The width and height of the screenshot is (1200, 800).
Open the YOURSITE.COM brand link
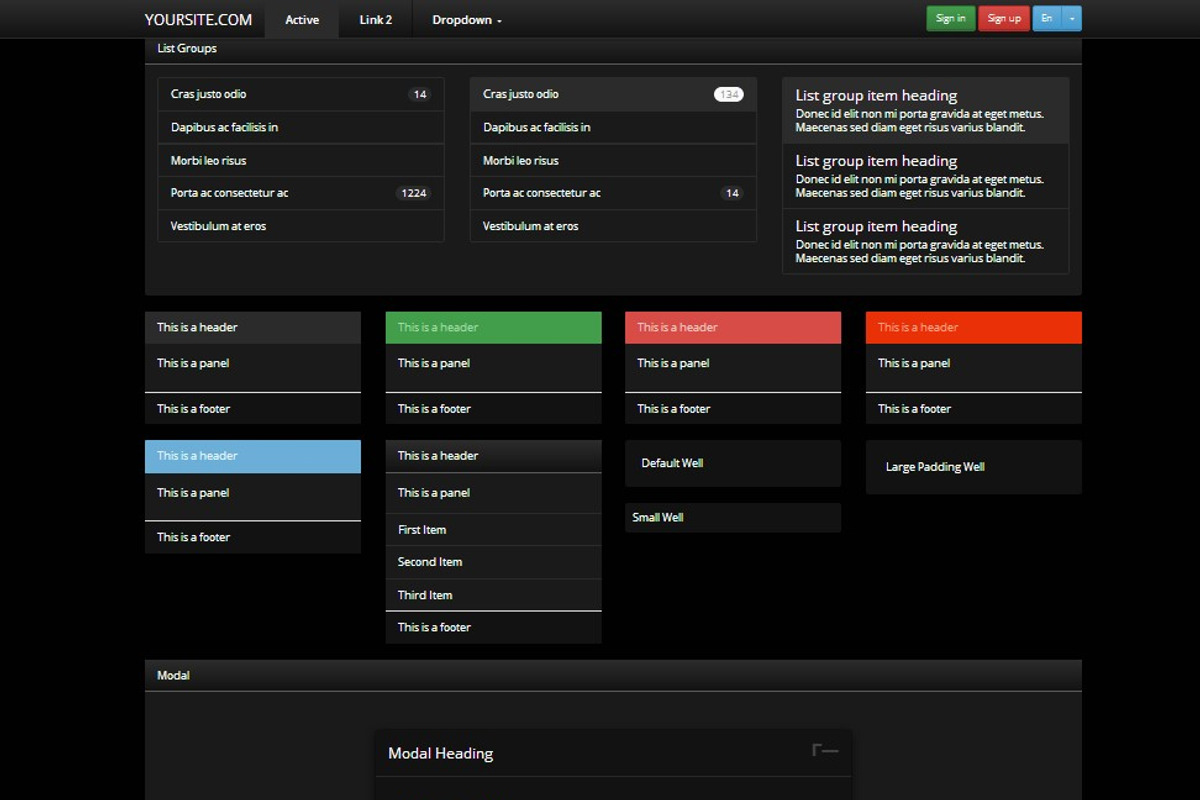[x=197, y=18]
